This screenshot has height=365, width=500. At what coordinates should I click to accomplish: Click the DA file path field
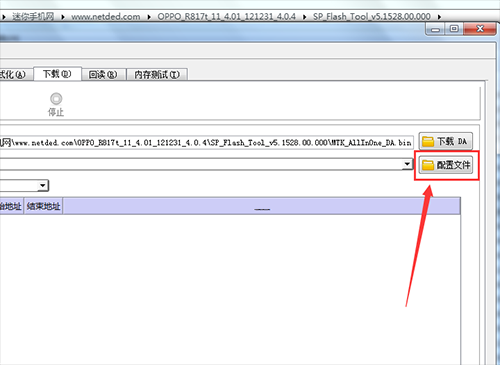tap(207, 143)
